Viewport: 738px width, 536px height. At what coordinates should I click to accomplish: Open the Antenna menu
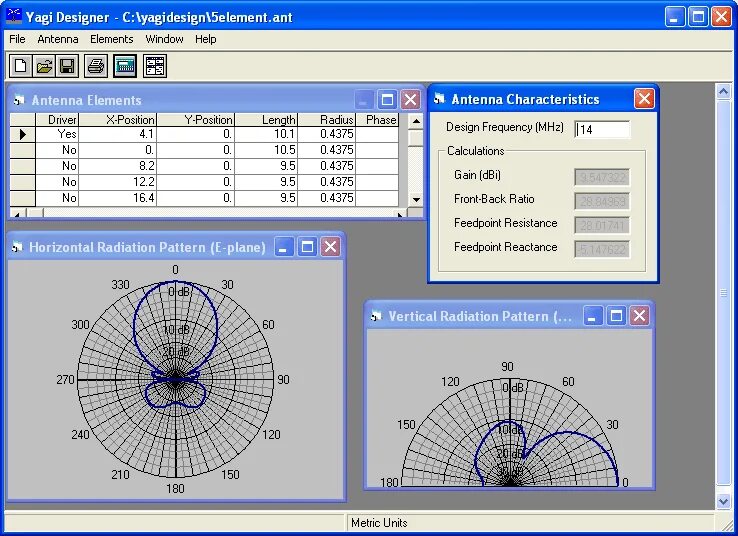pyautogui.click(x=58, y=39)
